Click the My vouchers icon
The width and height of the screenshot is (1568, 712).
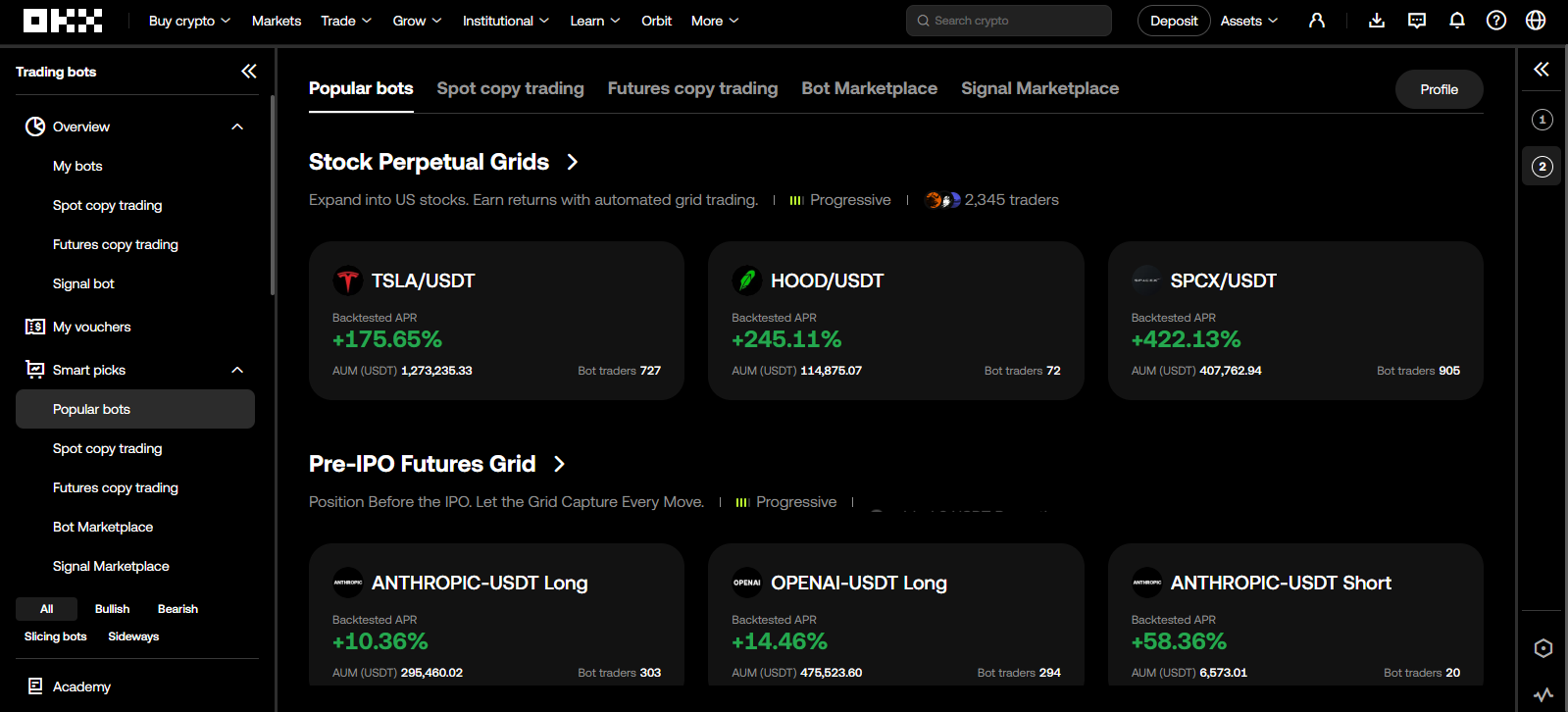click(35, 327)
